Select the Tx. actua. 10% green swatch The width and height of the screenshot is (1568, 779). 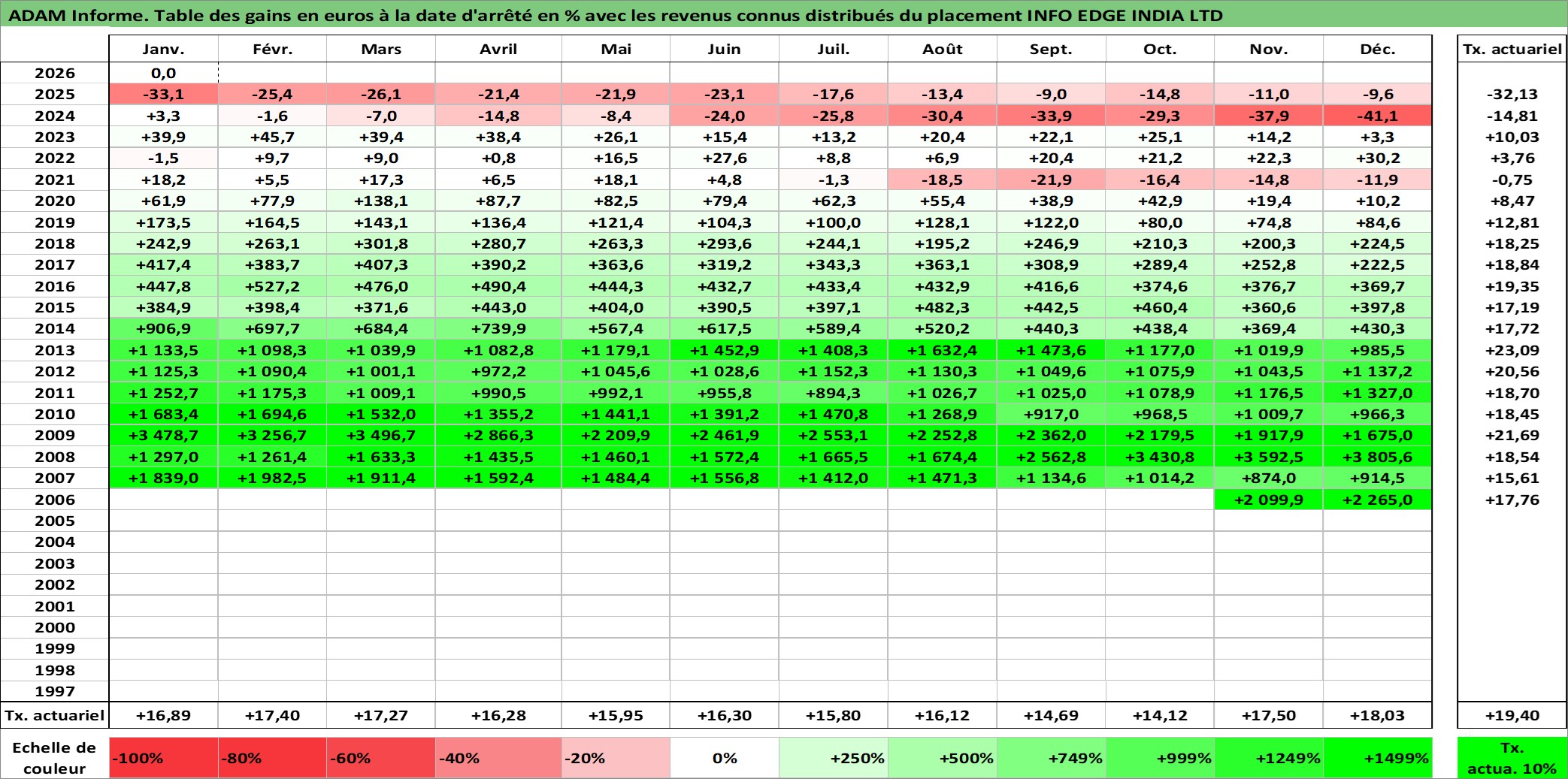(x=1512, y=758)
